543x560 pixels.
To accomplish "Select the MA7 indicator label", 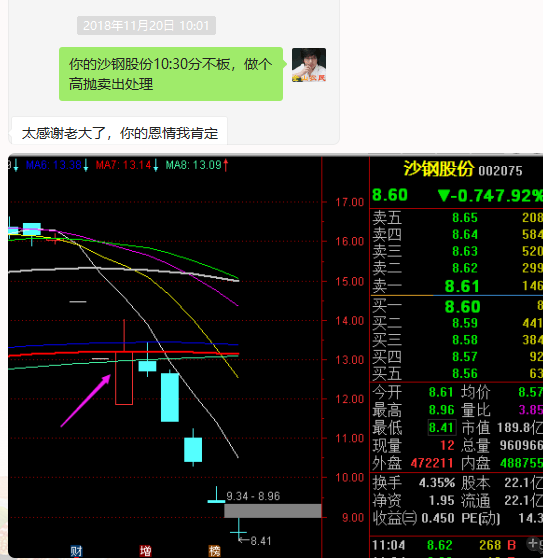I will click(x=123, y=165).
